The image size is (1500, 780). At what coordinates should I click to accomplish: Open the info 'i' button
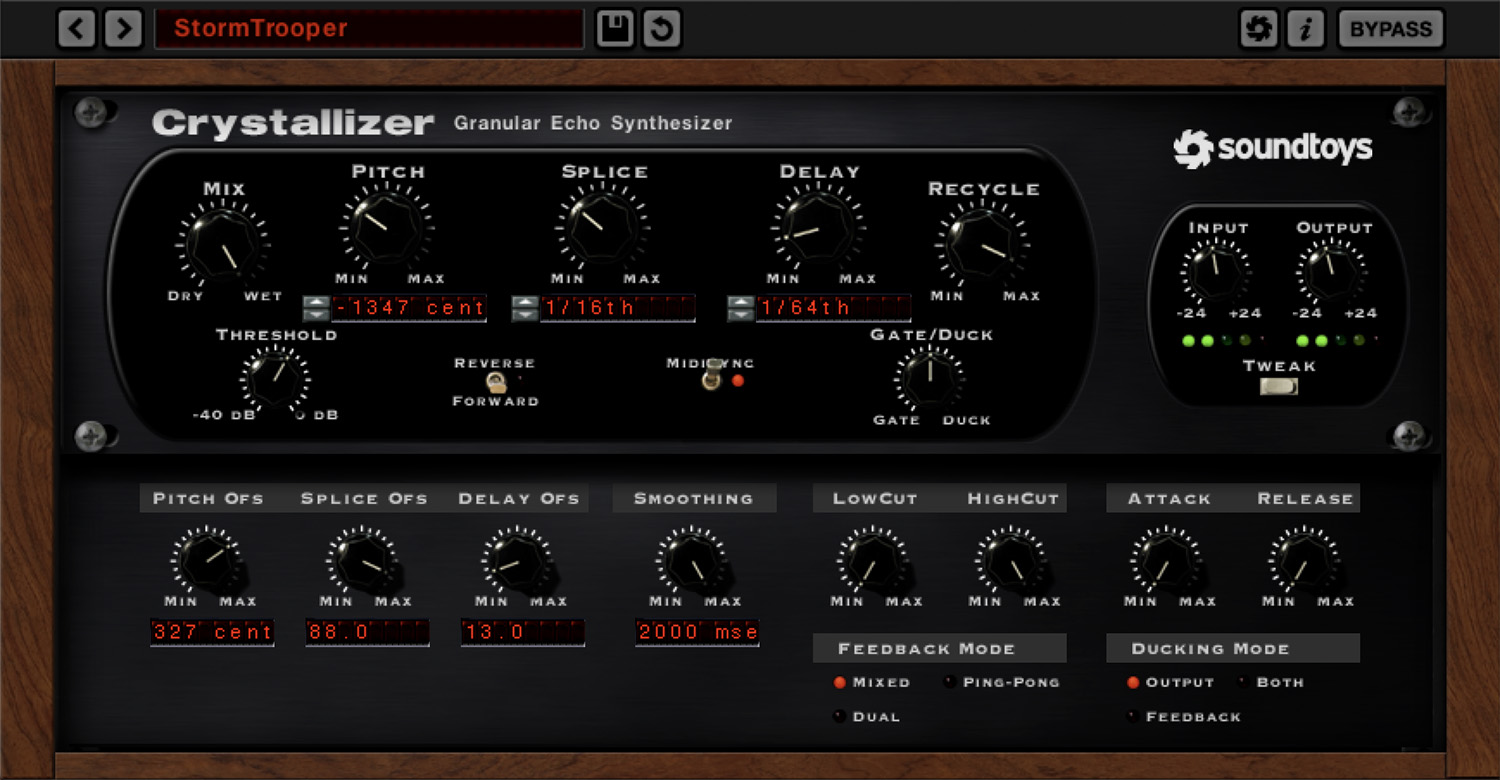1305,28
